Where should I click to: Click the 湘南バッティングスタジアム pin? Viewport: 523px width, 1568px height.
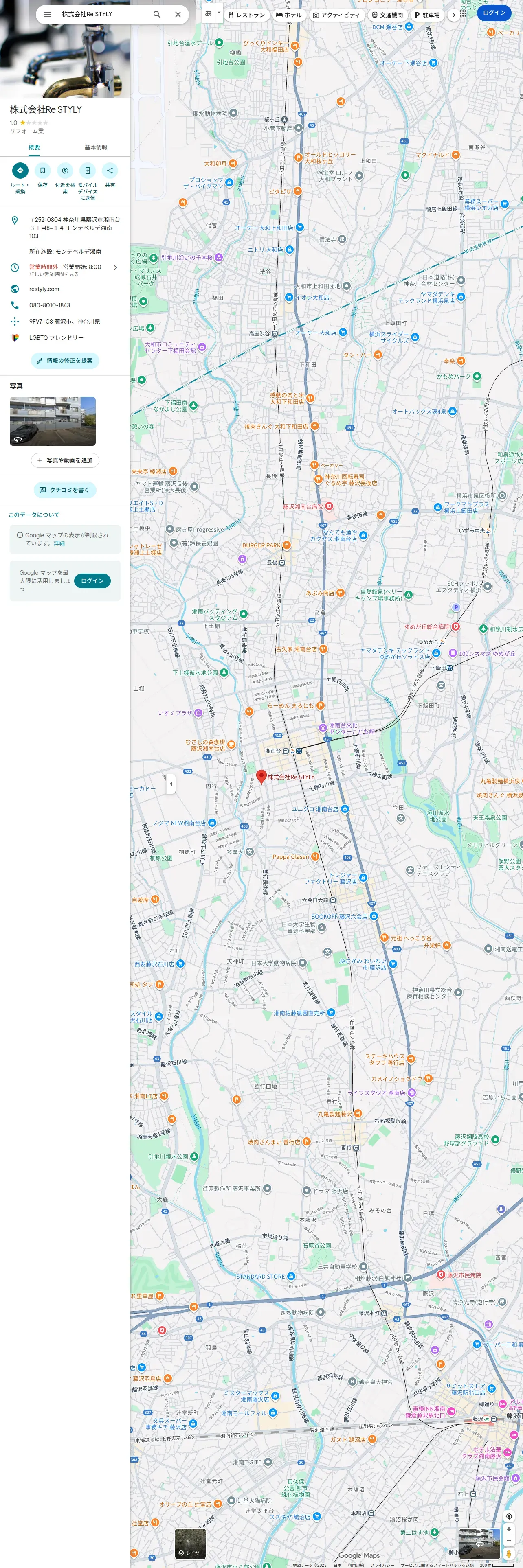(244, 614)
